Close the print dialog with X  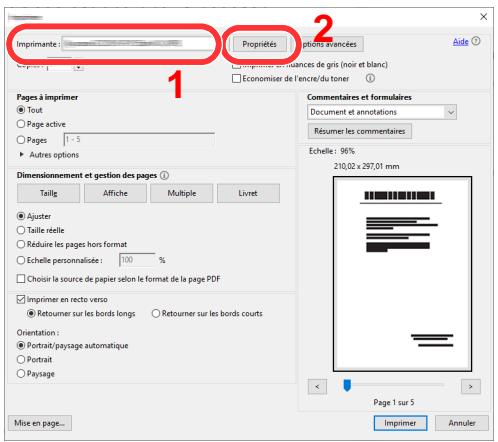[483, 17]
